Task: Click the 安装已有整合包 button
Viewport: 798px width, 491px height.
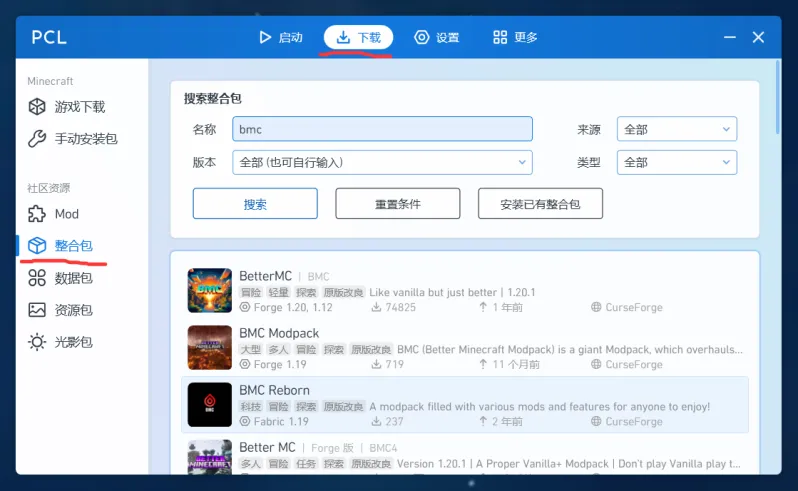Action: click(540, 204)
